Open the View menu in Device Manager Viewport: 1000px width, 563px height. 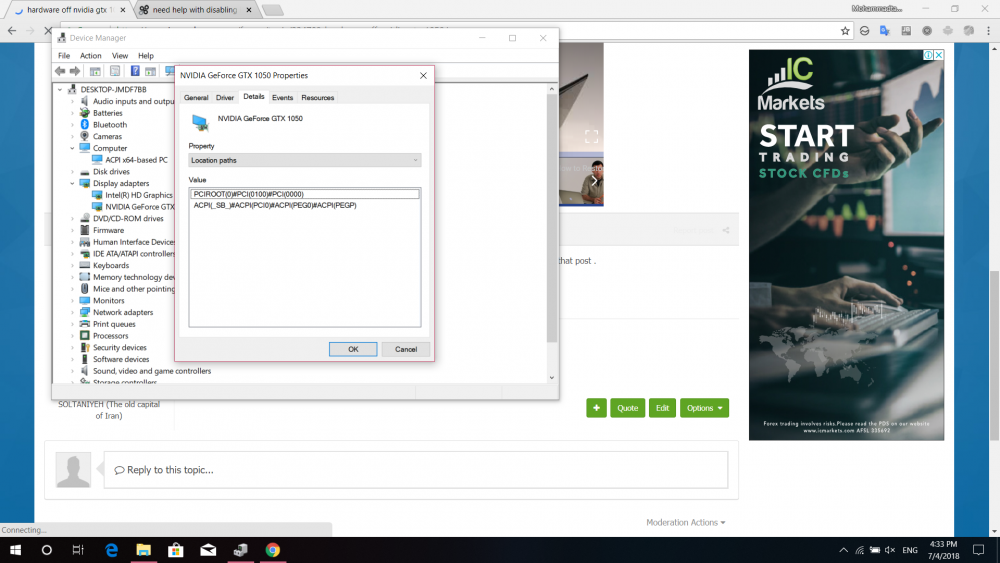pos(120,55)
